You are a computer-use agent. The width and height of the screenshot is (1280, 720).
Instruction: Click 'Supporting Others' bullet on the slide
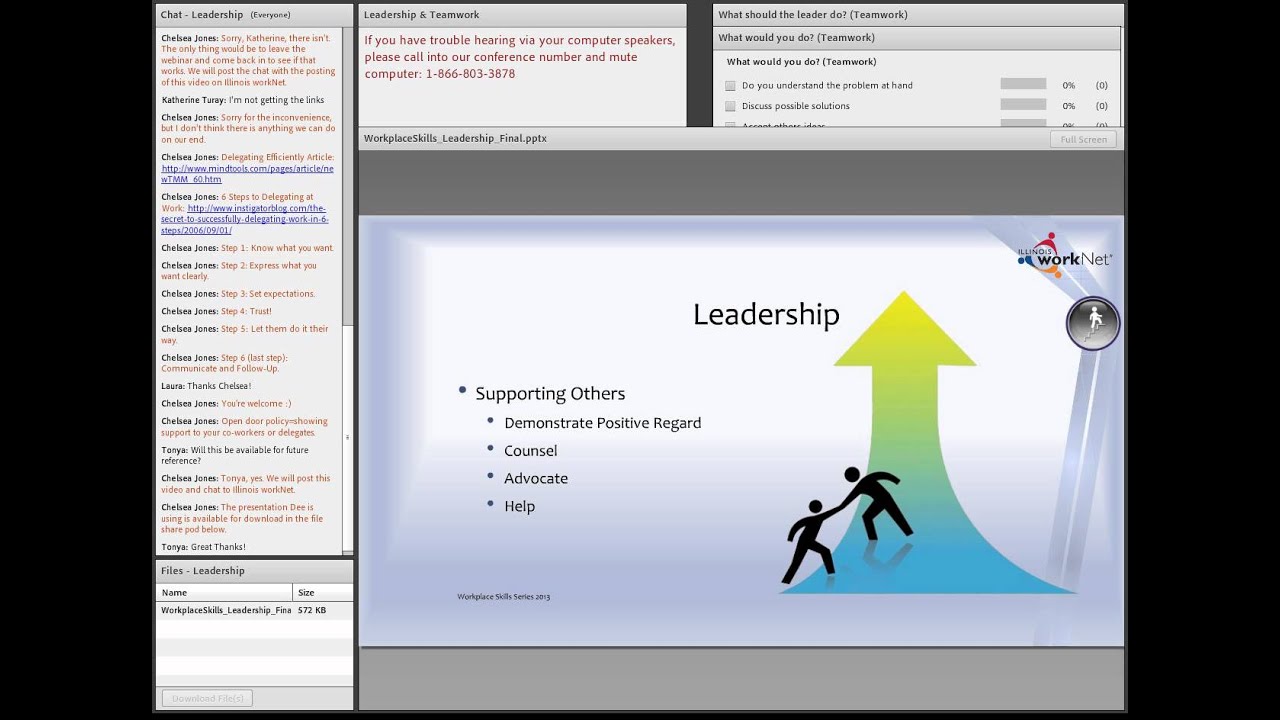point(550,394)
